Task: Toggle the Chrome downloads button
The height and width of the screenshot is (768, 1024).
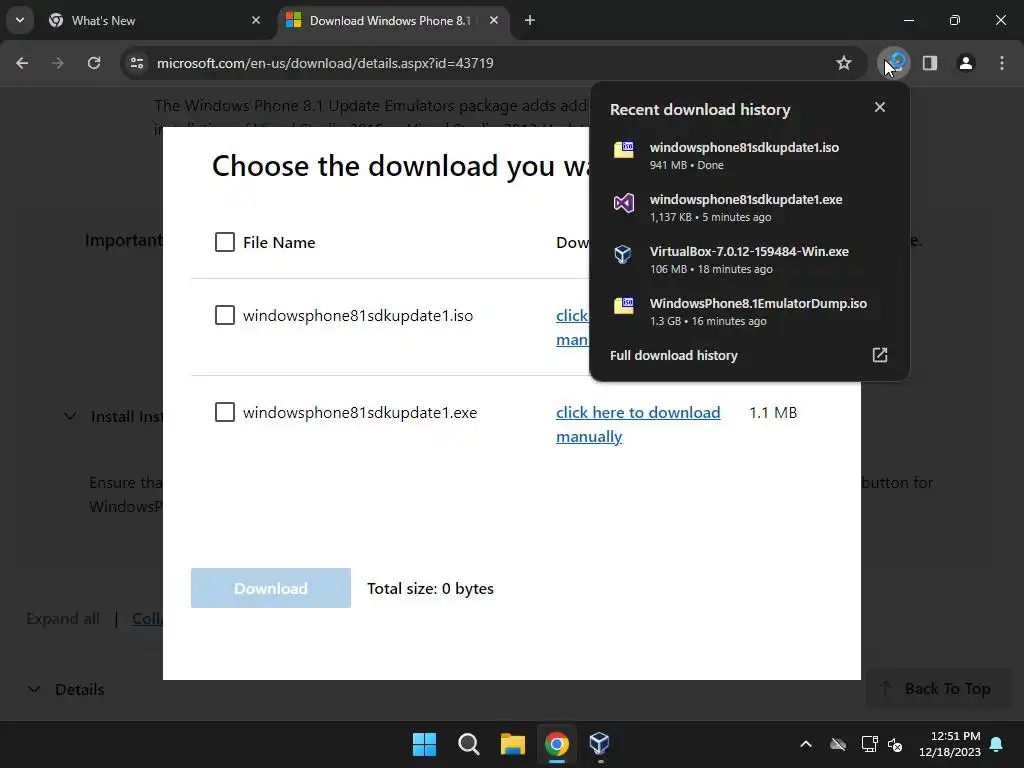Action: click(x=894, y=63)
